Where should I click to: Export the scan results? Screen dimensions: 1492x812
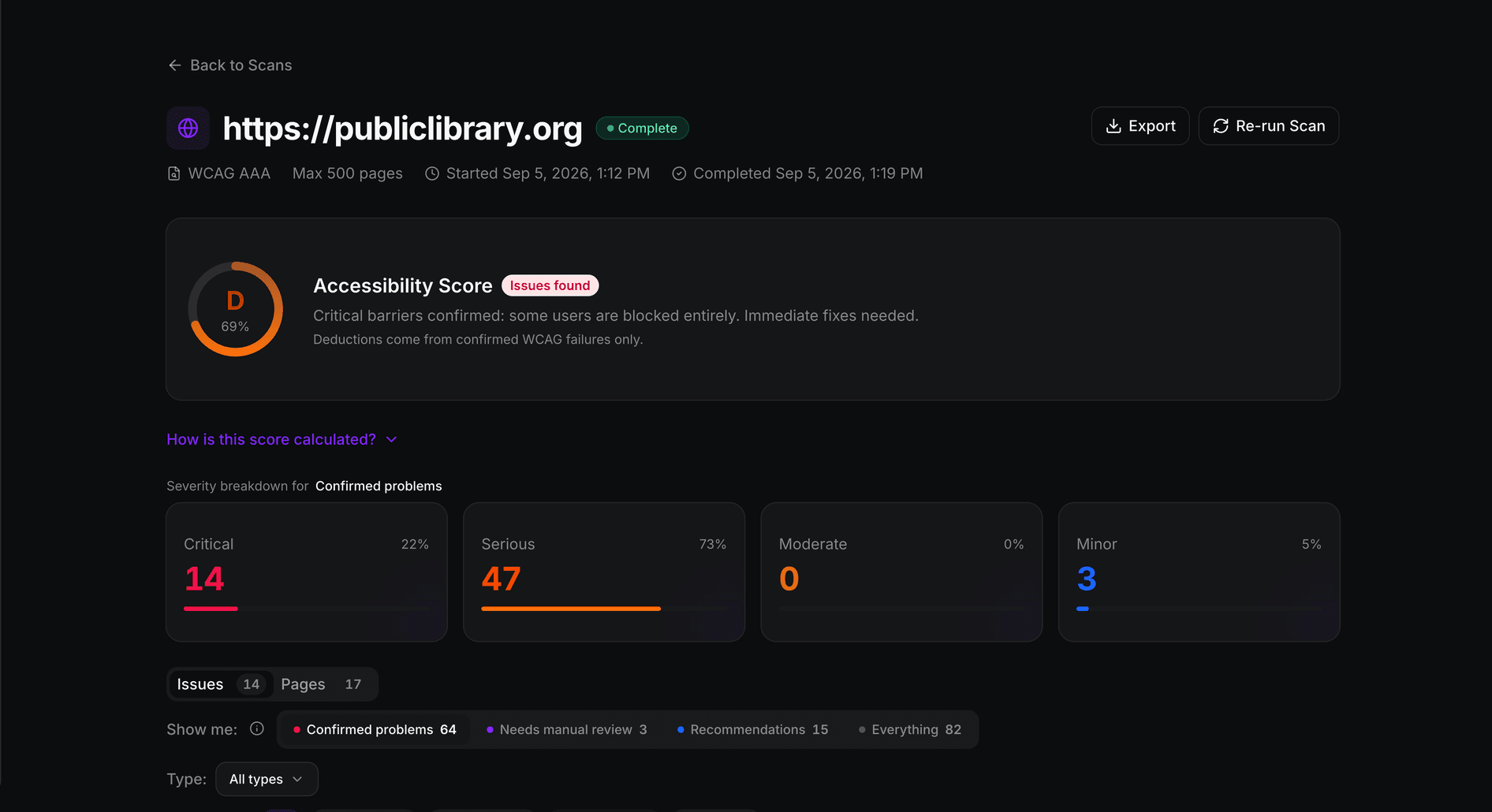1140,126
